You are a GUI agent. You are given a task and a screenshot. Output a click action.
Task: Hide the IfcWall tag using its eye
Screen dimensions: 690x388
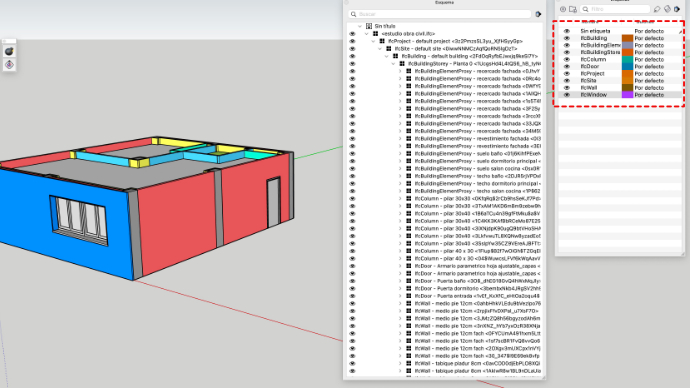point(566,88)
